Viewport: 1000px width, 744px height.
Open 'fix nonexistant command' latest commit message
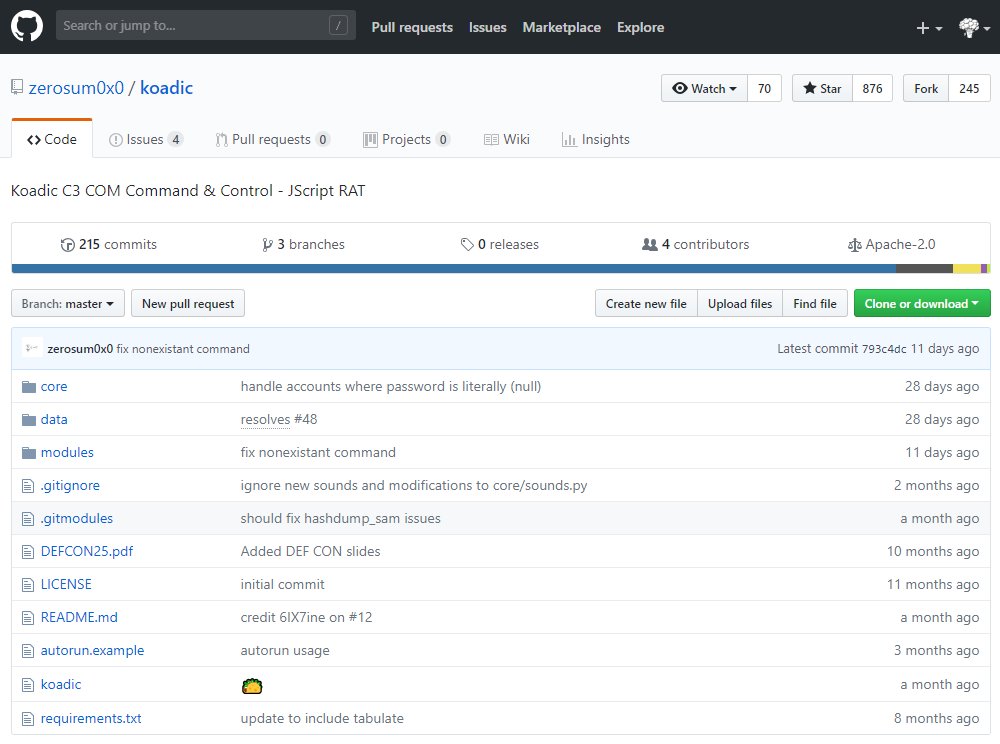[x=183, y=349]
